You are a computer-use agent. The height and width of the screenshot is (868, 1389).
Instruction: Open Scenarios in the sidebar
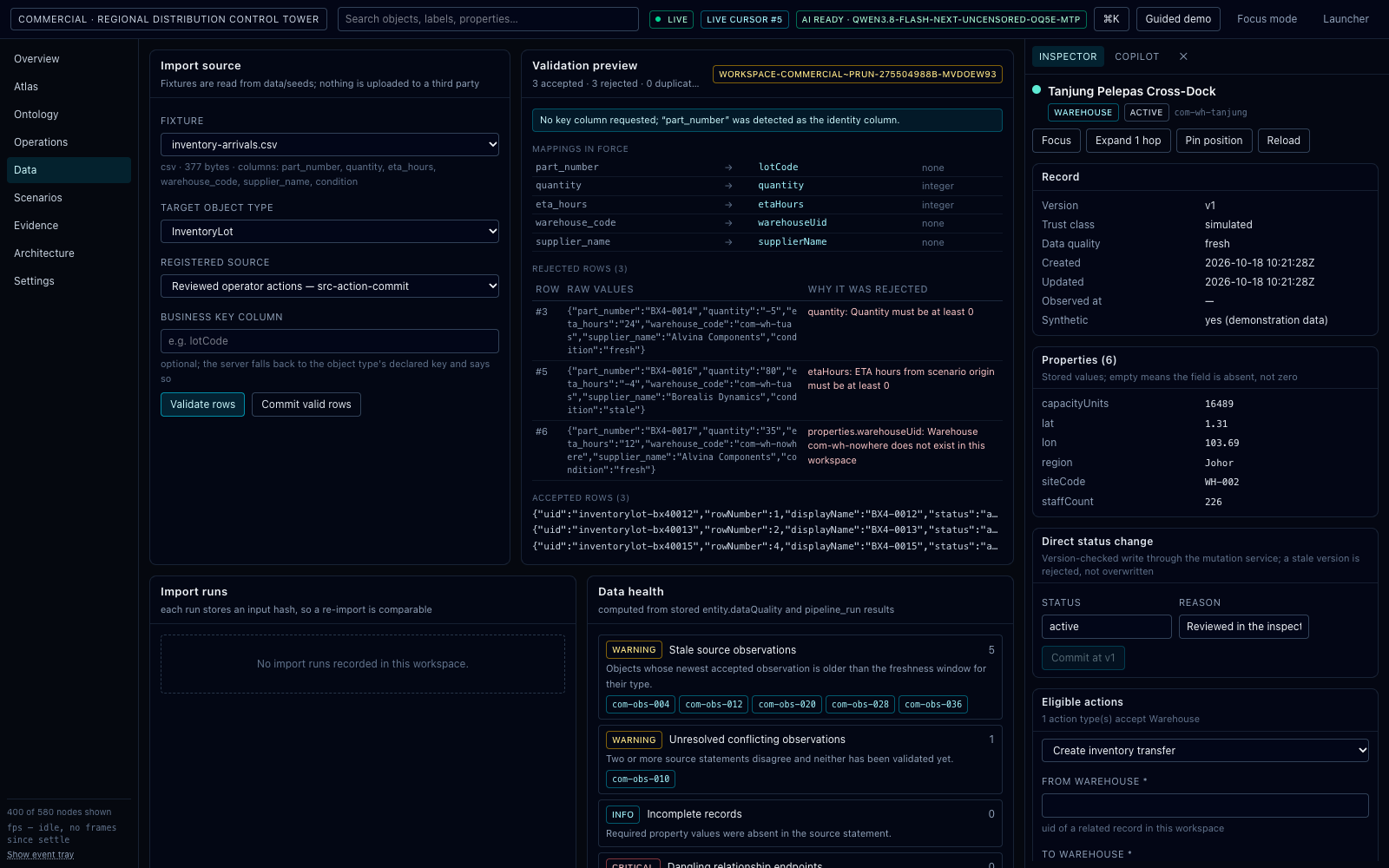tap(69, 198)
